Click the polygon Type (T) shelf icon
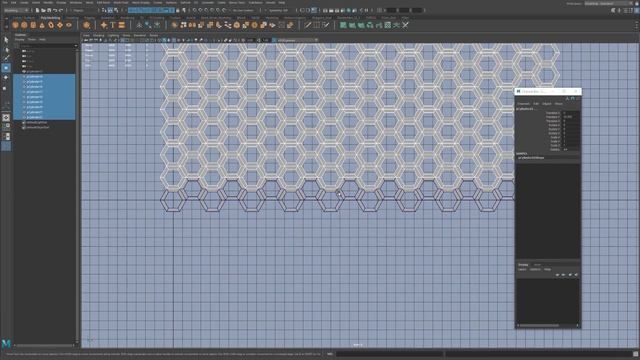This screenshot has width=640, height=360. click(x=113, y=25)
